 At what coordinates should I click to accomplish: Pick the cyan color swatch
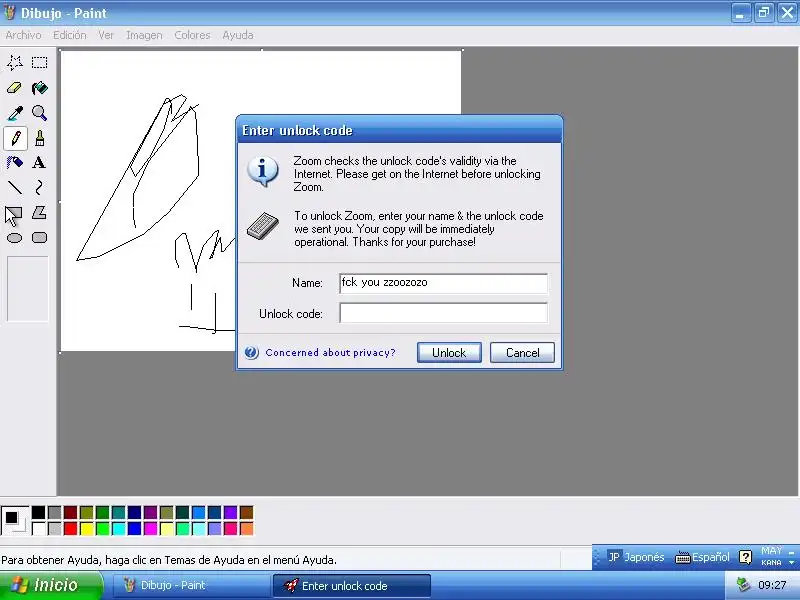[118, 529]
